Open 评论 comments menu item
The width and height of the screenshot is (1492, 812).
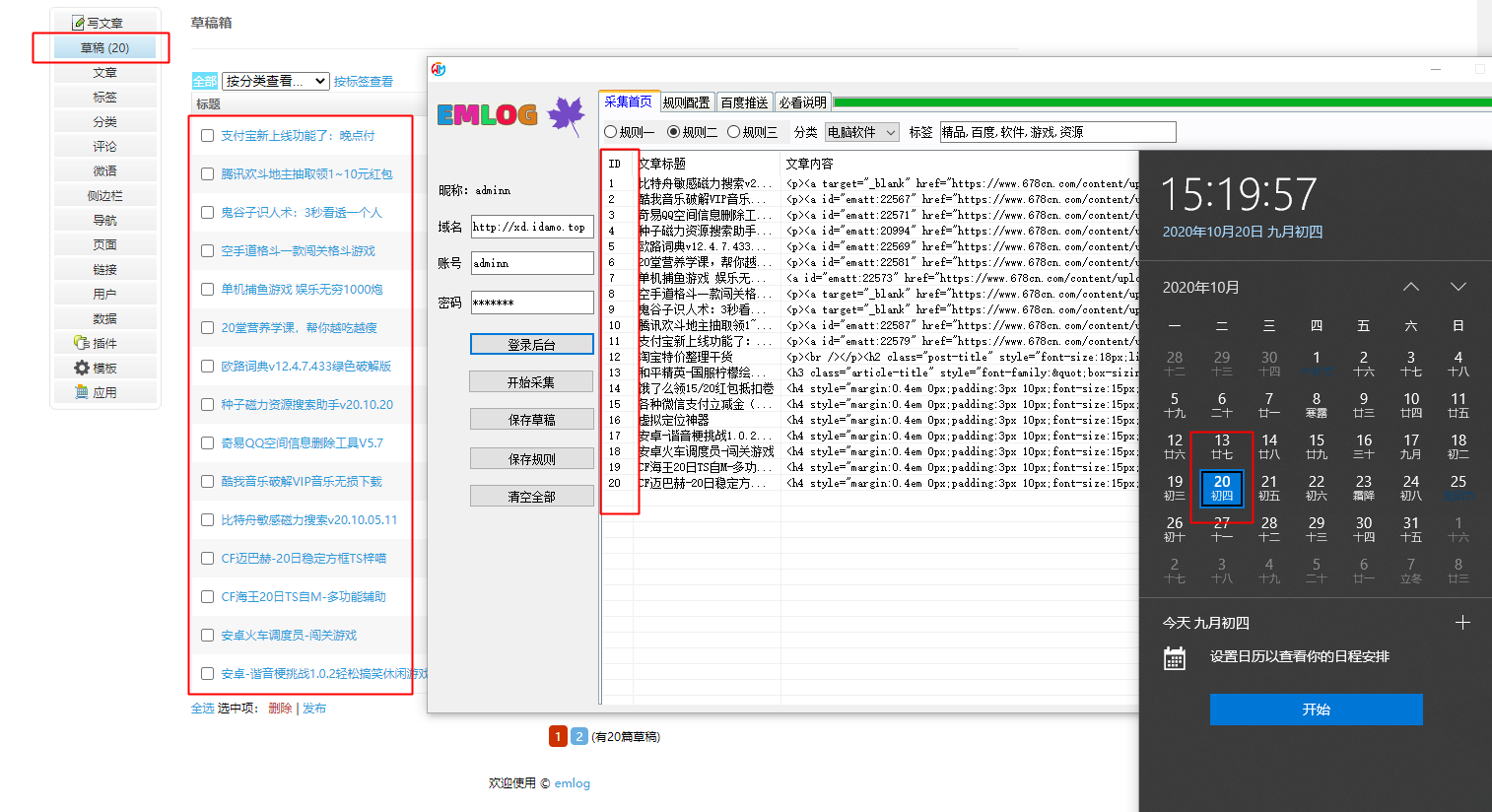pos(104,146)
